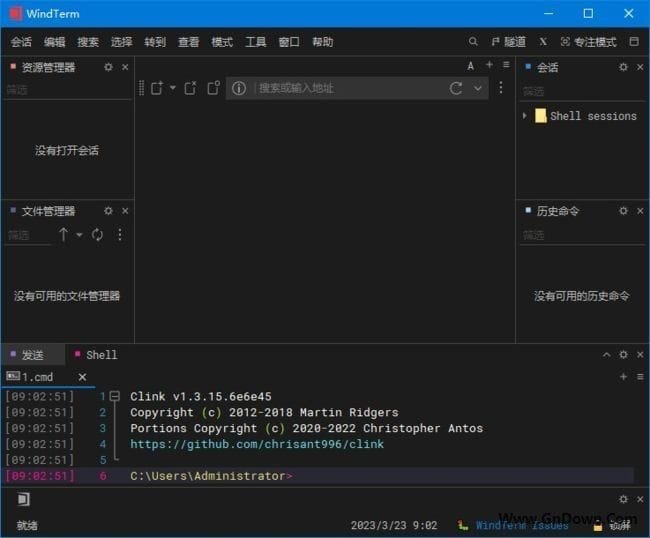Open the 转到 menu
Image resolution: width=650 pixels, height=538 pixels.
click(x=155, y=42)
